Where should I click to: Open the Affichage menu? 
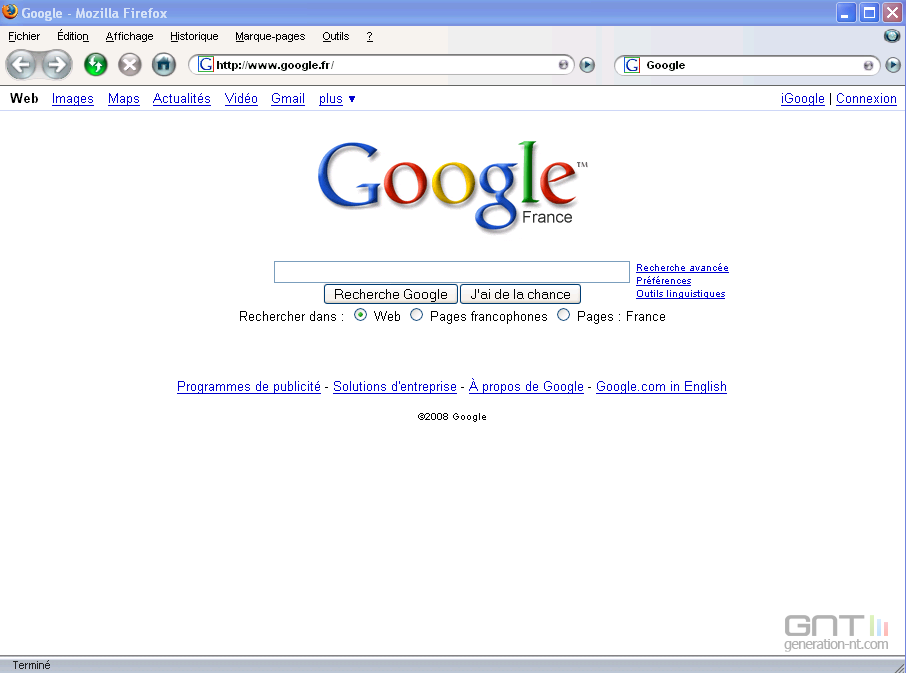(x=129, y=36)
